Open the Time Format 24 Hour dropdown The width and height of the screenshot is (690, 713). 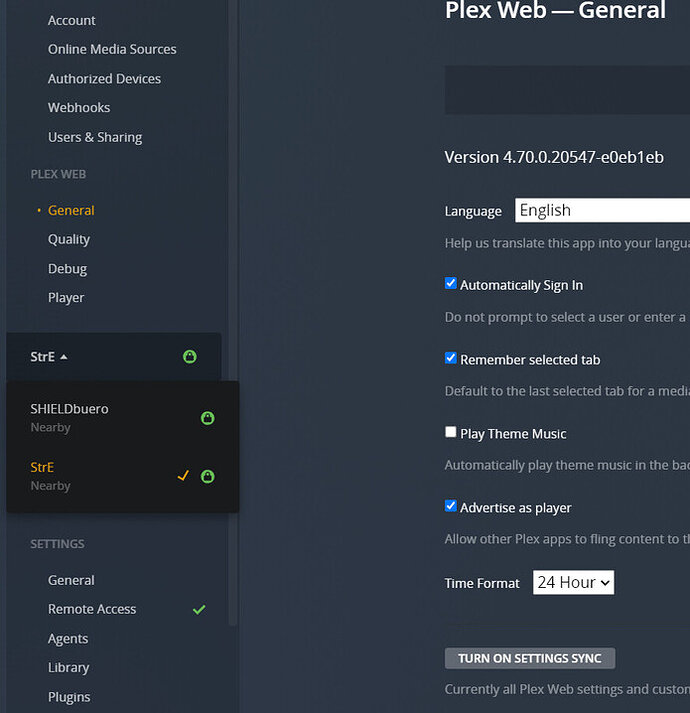point(573,582)
